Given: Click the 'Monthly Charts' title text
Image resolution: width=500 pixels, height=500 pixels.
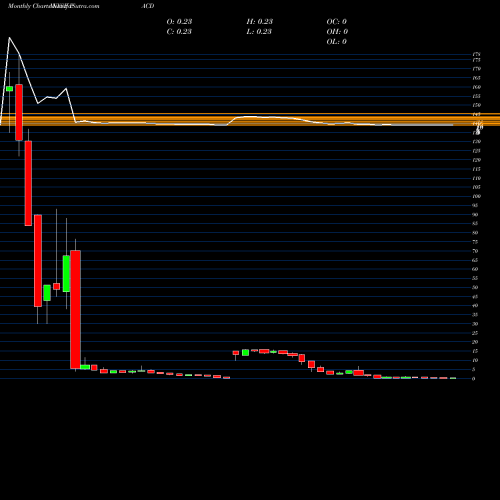Looking at the screenshot, I should click(29, 6).
